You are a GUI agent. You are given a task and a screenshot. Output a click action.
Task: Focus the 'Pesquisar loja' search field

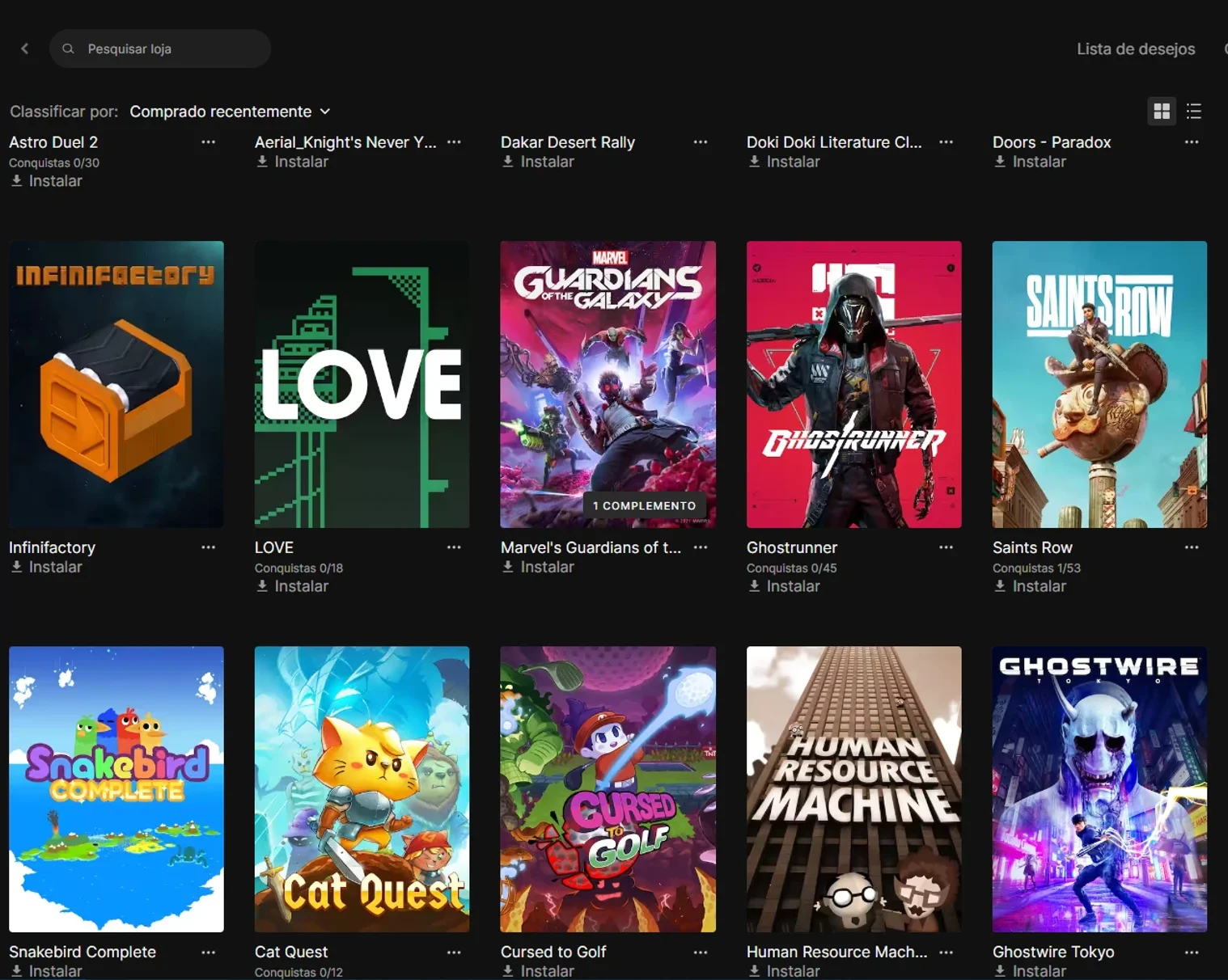pyautogui.click(x=160, y=49)
